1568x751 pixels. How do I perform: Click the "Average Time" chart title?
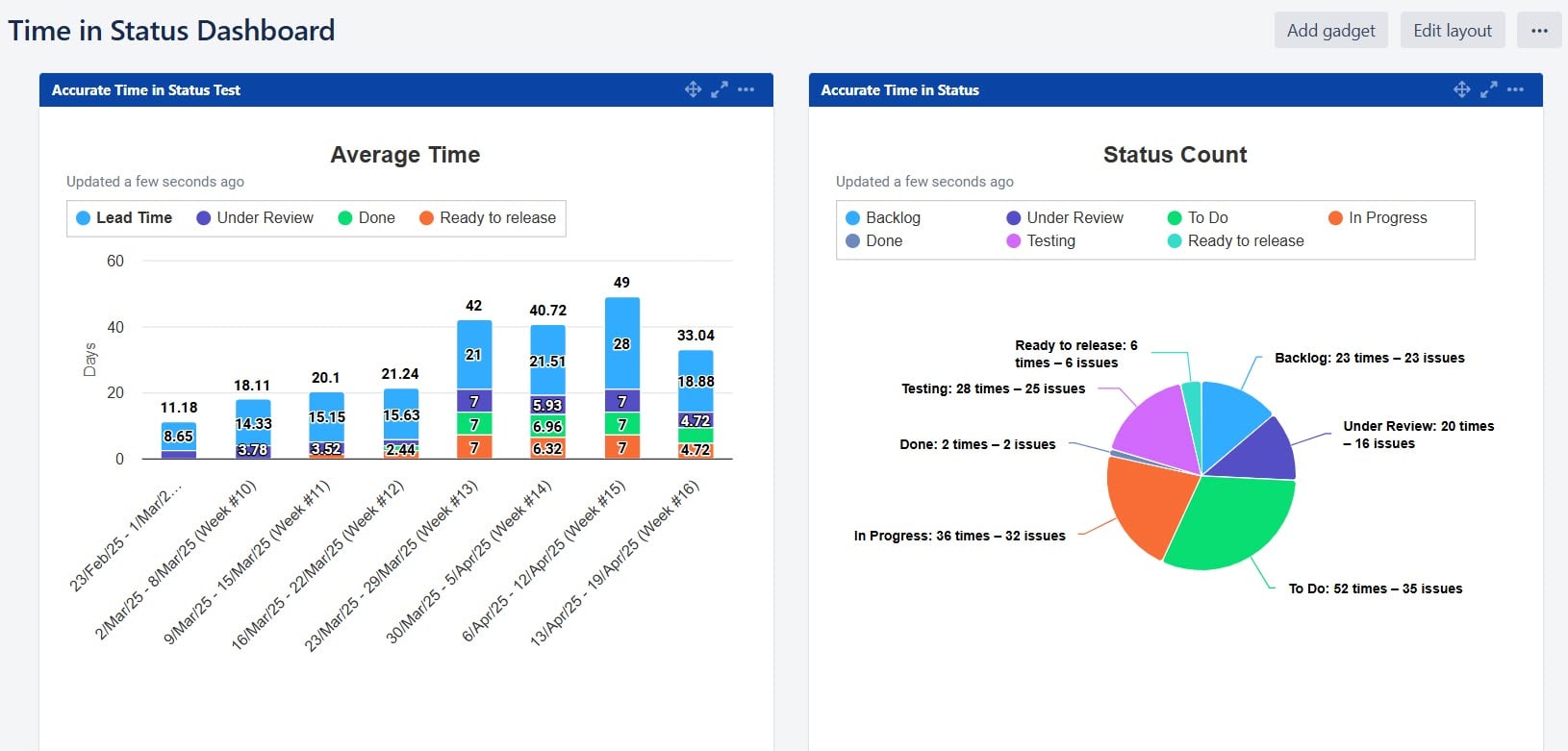[405, 155]
